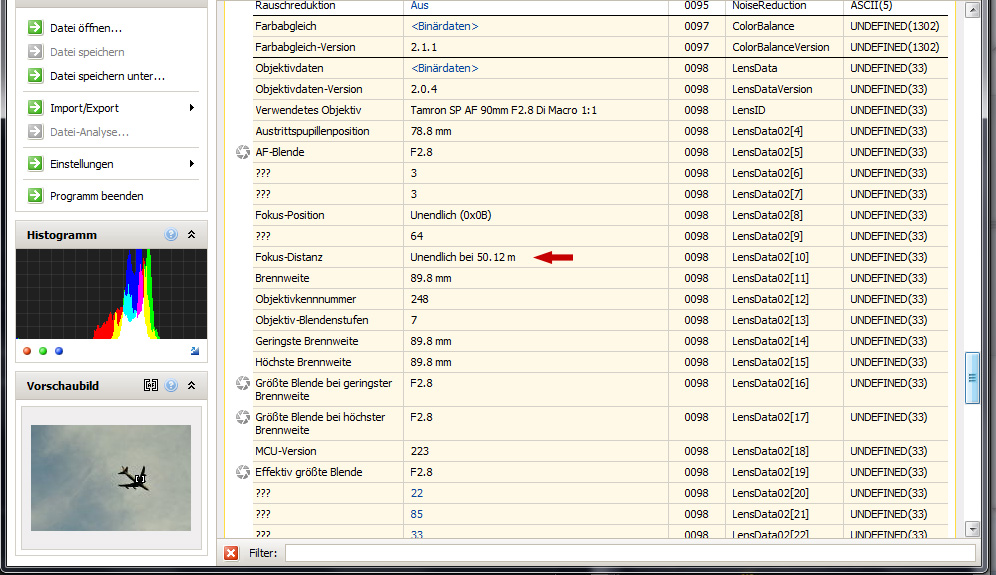
Task: Click the blue value 85 for LensData02[21]
Action: point(417,514)
